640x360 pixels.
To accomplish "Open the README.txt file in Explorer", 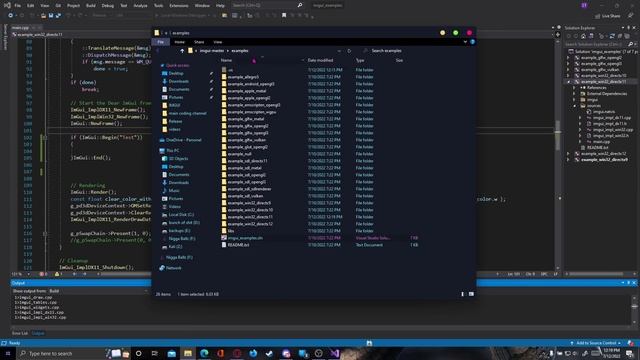I will click(238, 245).
